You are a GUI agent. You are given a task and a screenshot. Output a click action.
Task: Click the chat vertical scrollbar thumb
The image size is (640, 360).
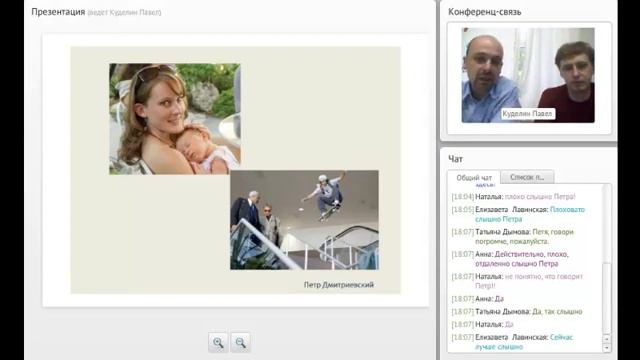pos(607,298)
